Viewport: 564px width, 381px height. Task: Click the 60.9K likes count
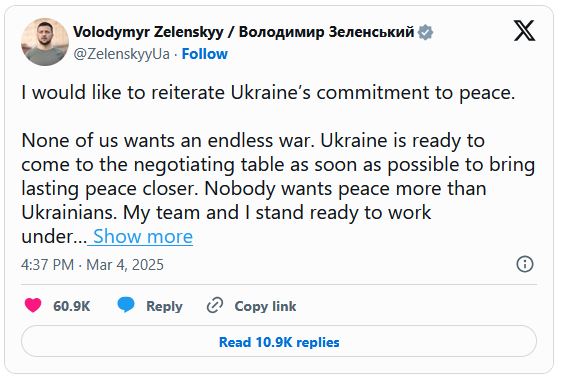point(72,306)
